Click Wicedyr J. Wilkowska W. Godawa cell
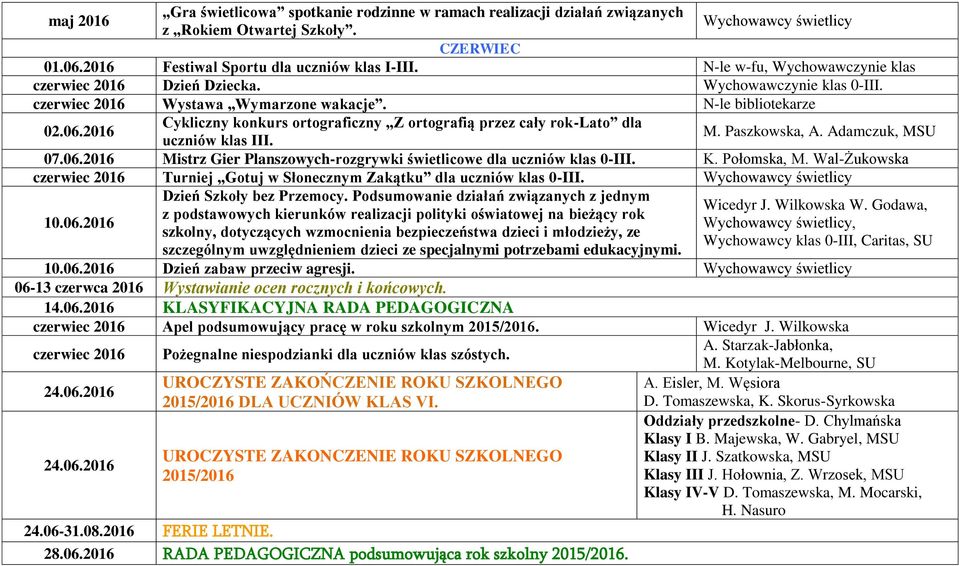This screenshot has width=959, height=566. tap(827, 223)
